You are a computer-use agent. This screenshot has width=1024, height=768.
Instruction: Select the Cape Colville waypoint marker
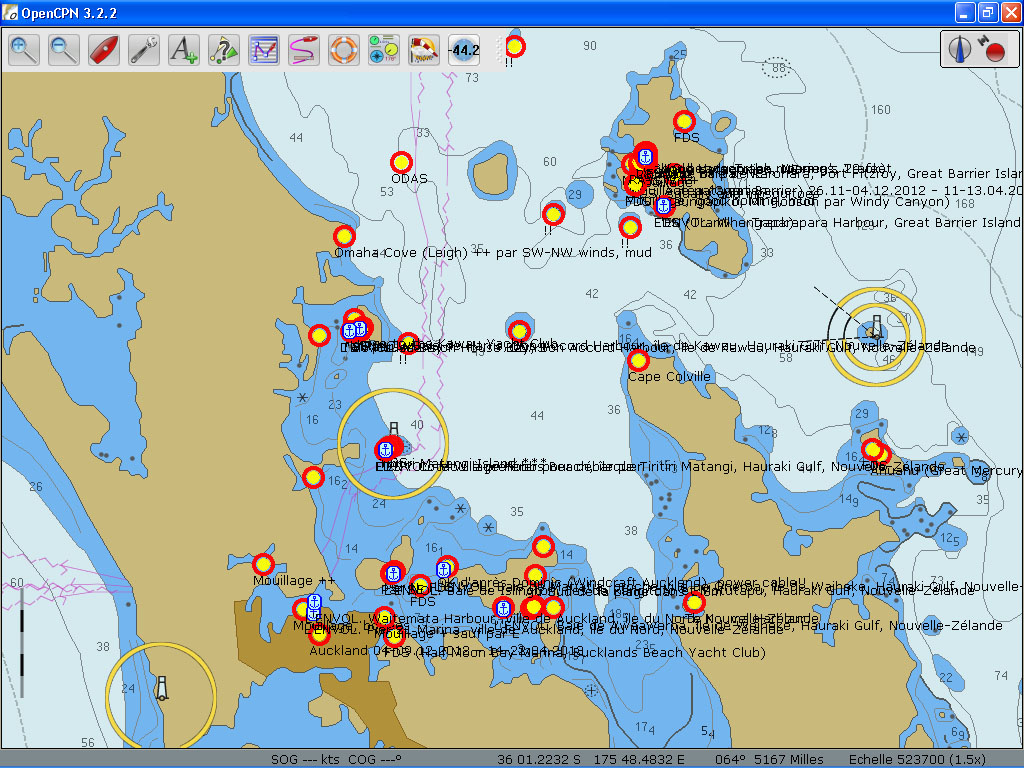click(x=638, y=360)
